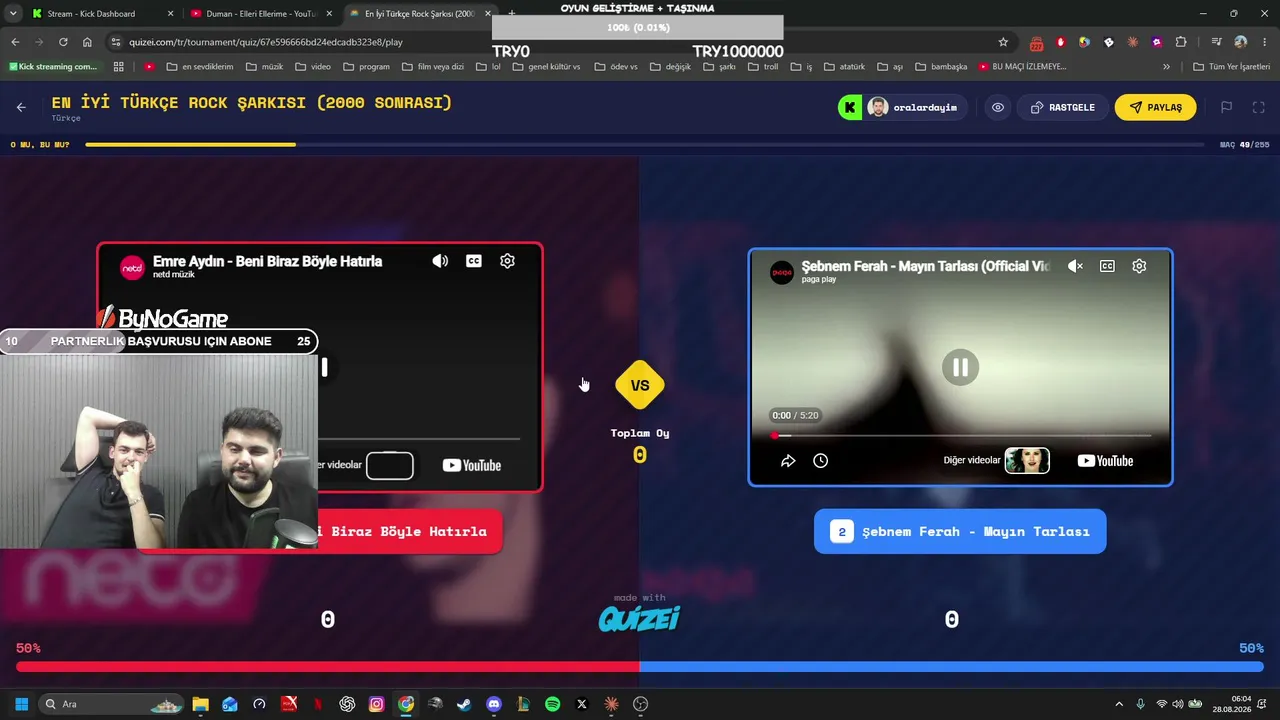Open the ChatGPT app from the taskbar
The height and width of the screenshot is (720, 1280).
[x=347, y=704]
